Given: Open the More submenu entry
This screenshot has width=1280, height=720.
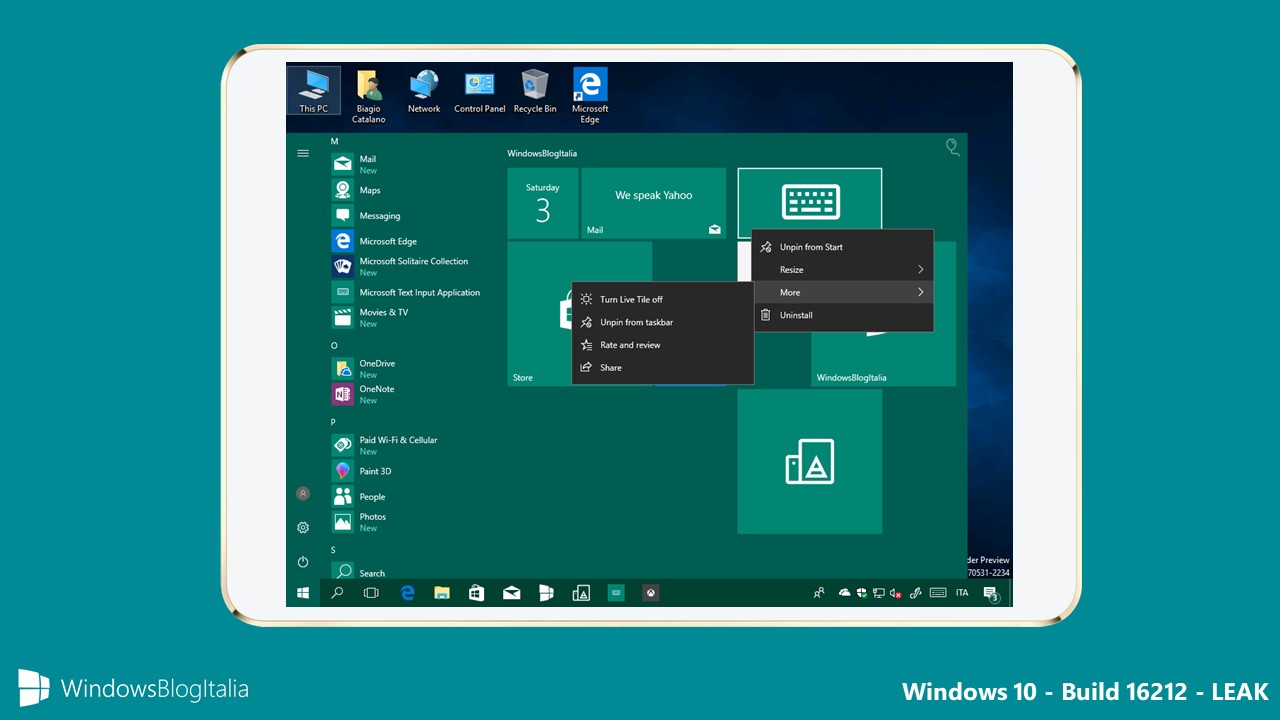Looking at the screenshot, I should tap(843, 292).
